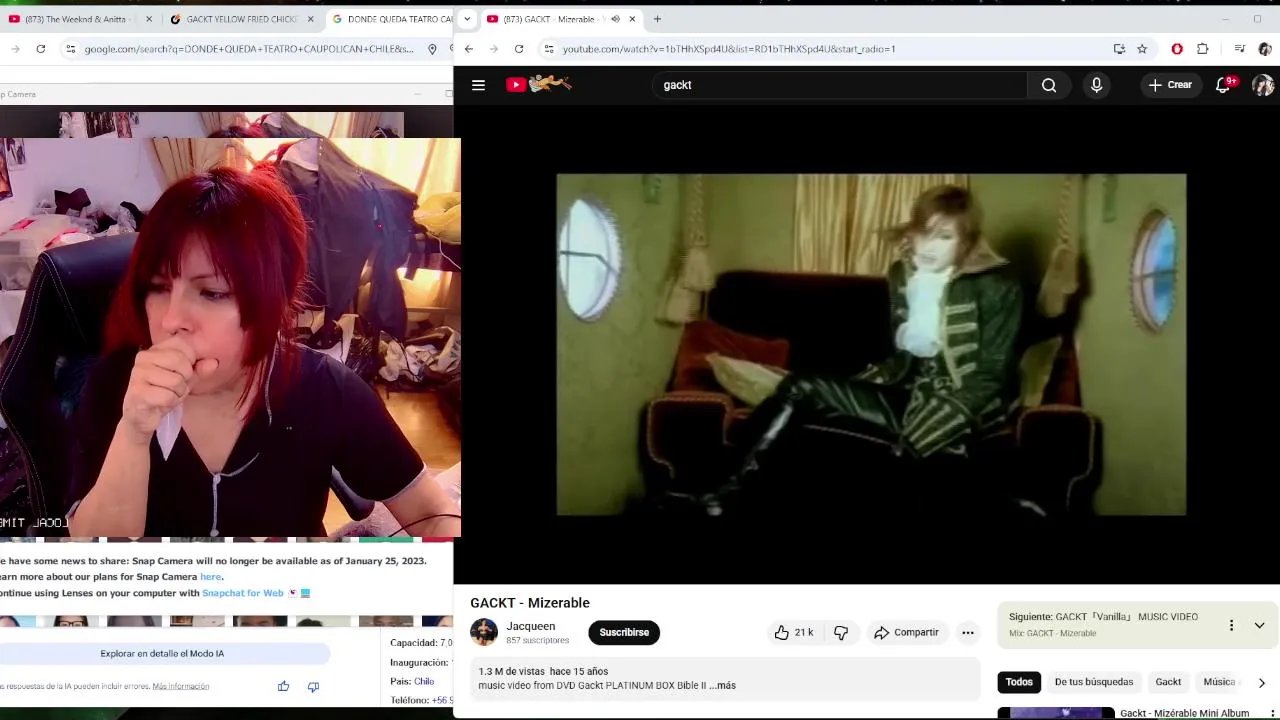Go to YouTube home via logo
Image resolution: width=1280 pixels, height=720 pixels.
(x=538, y=84)
